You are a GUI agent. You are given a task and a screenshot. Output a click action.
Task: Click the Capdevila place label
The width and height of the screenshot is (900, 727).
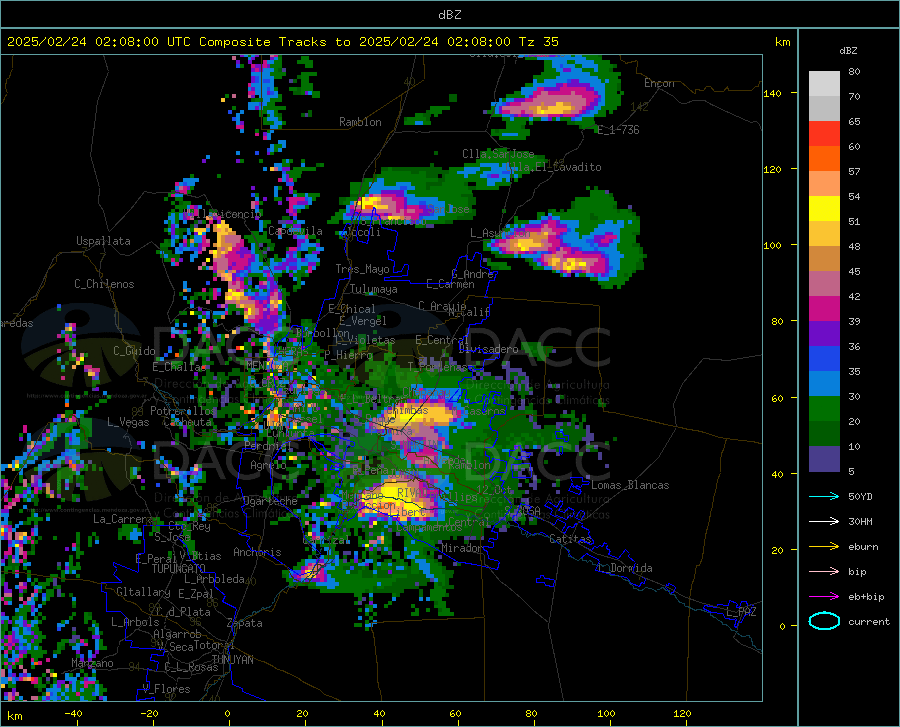pos(295,231)
